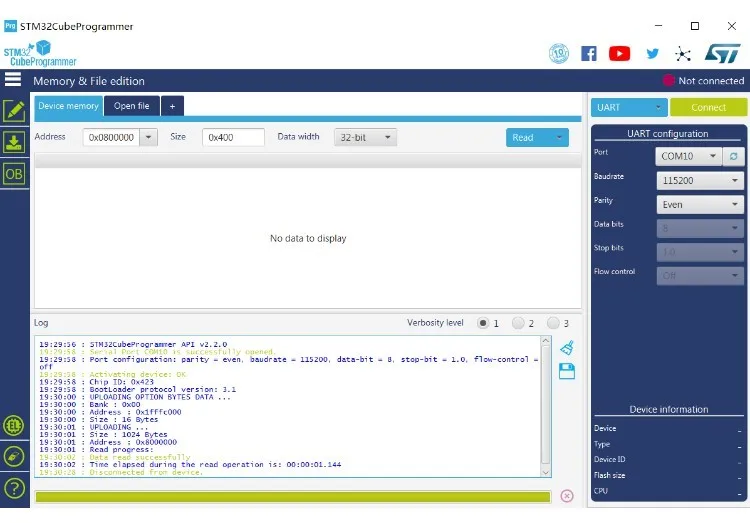Open the Stop bits dropdown

(700, 252)
